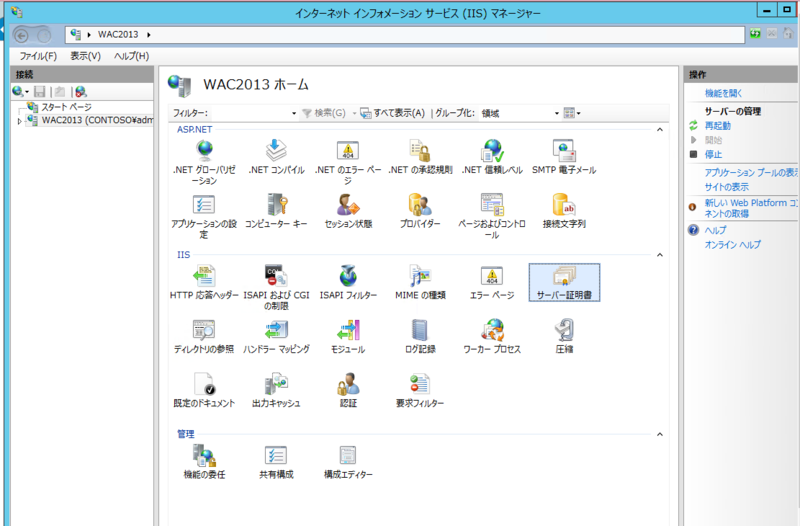Viewport: 800px width, 526px height.
Task: Open 出力キャッシュ feature
Action: (x=276, y=390)
